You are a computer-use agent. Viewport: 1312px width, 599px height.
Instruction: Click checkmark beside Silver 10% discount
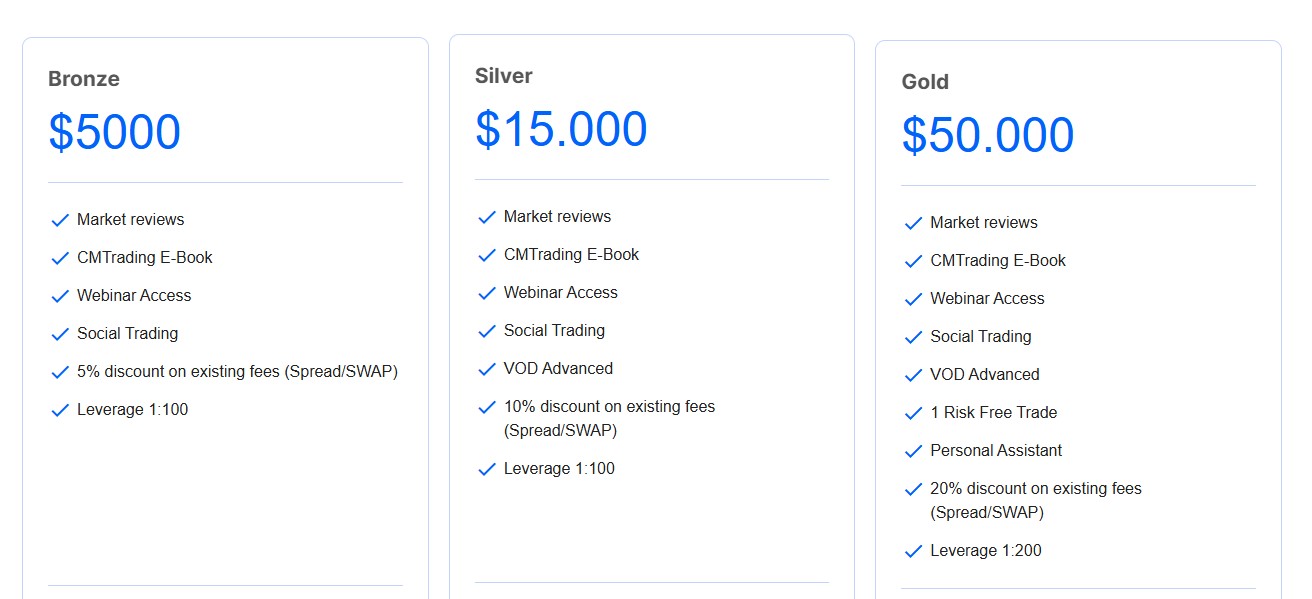point(487,407)
